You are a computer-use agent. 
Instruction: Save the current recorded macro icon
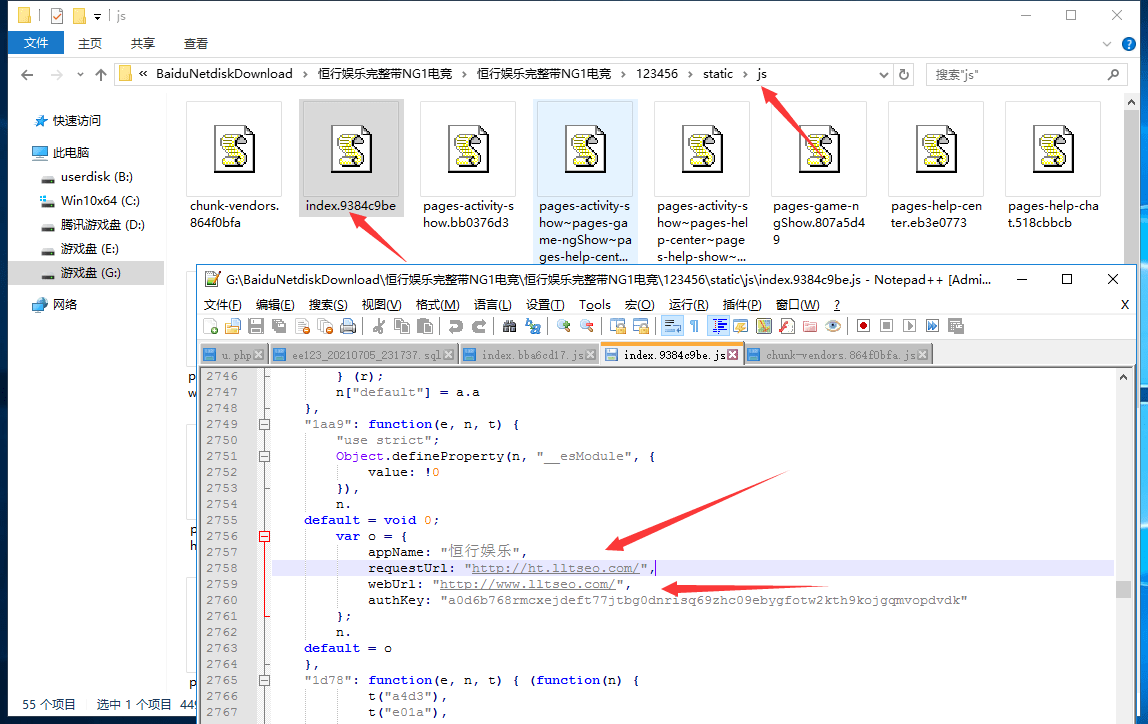[955, 326]
